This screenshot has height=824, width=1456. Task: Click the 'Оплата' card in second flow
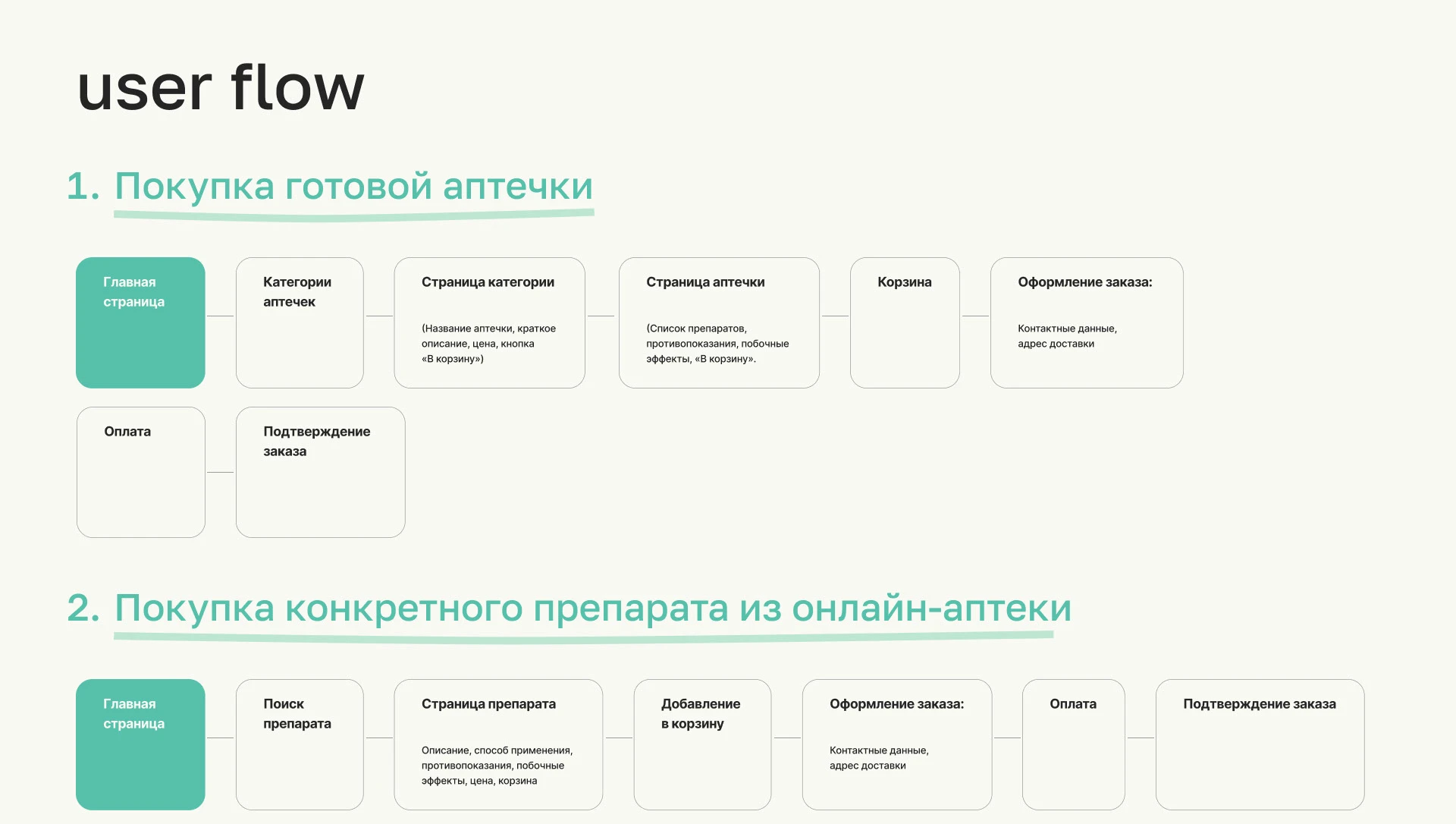pyautogui.click(x=1073, y=744)
